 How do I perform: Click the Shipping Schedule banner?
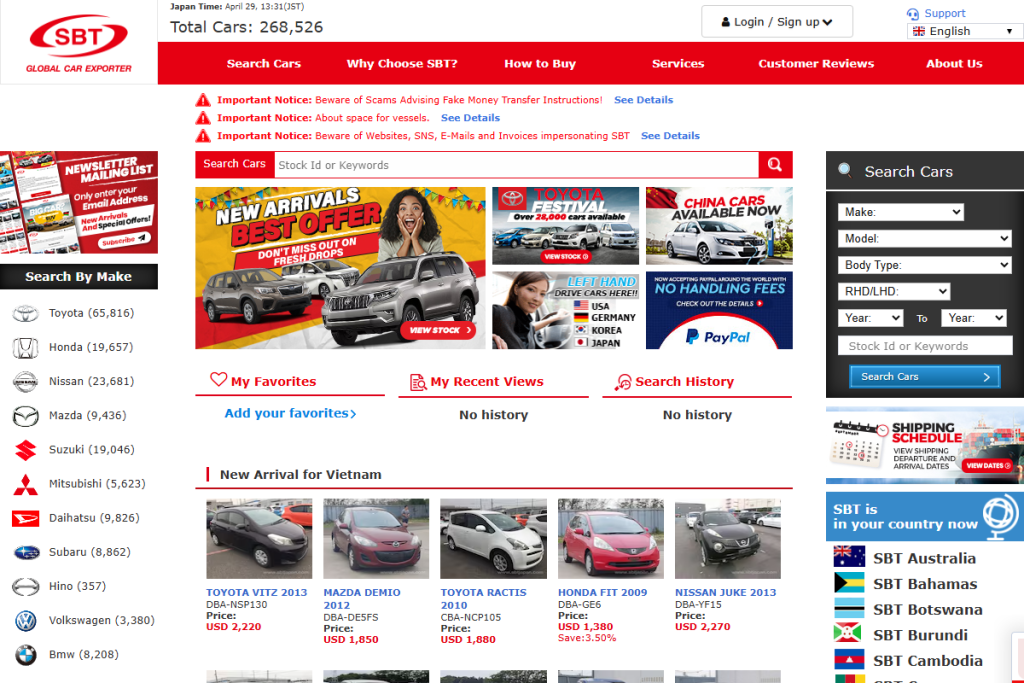click(x=925, y=445)
